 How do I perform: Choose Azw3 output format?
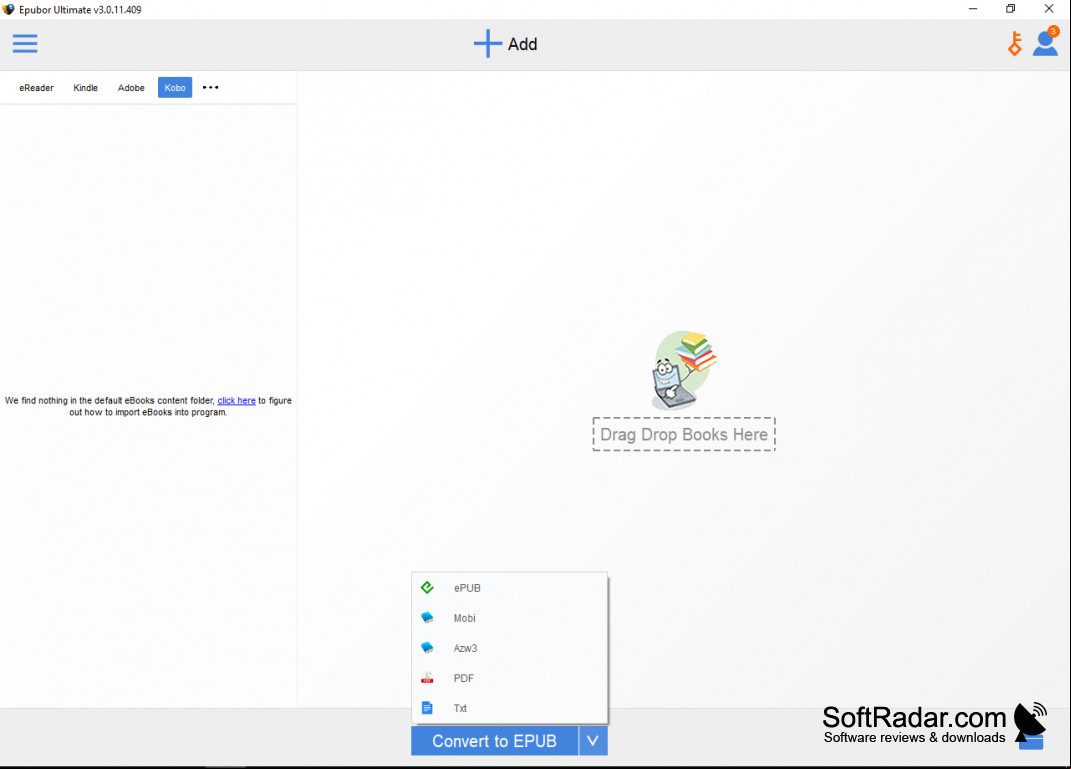[510, 648]
